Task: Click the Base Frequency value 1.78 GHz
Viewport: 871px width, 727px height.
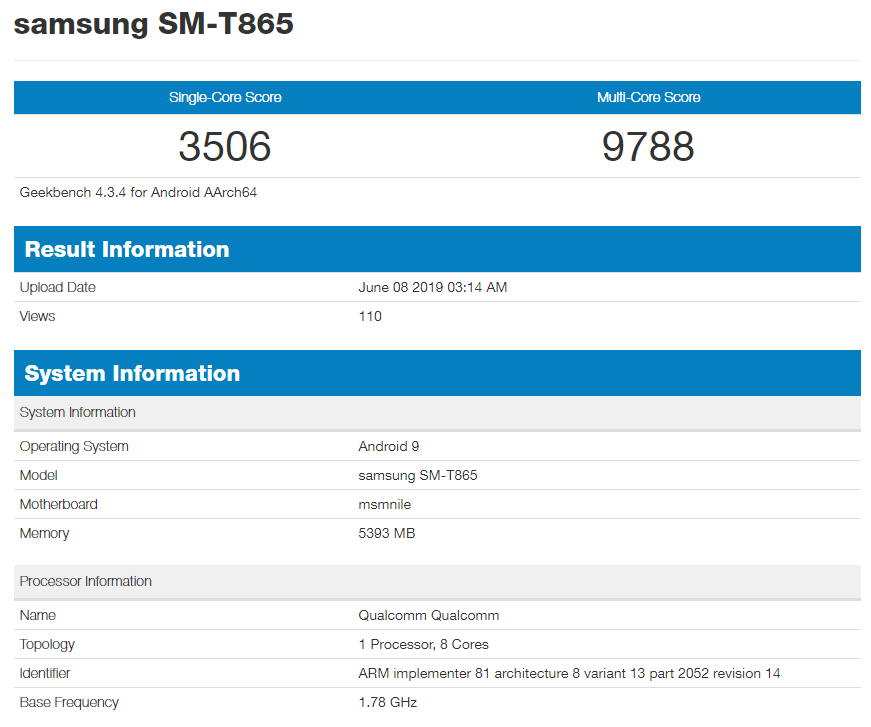Action: [388, 702]
